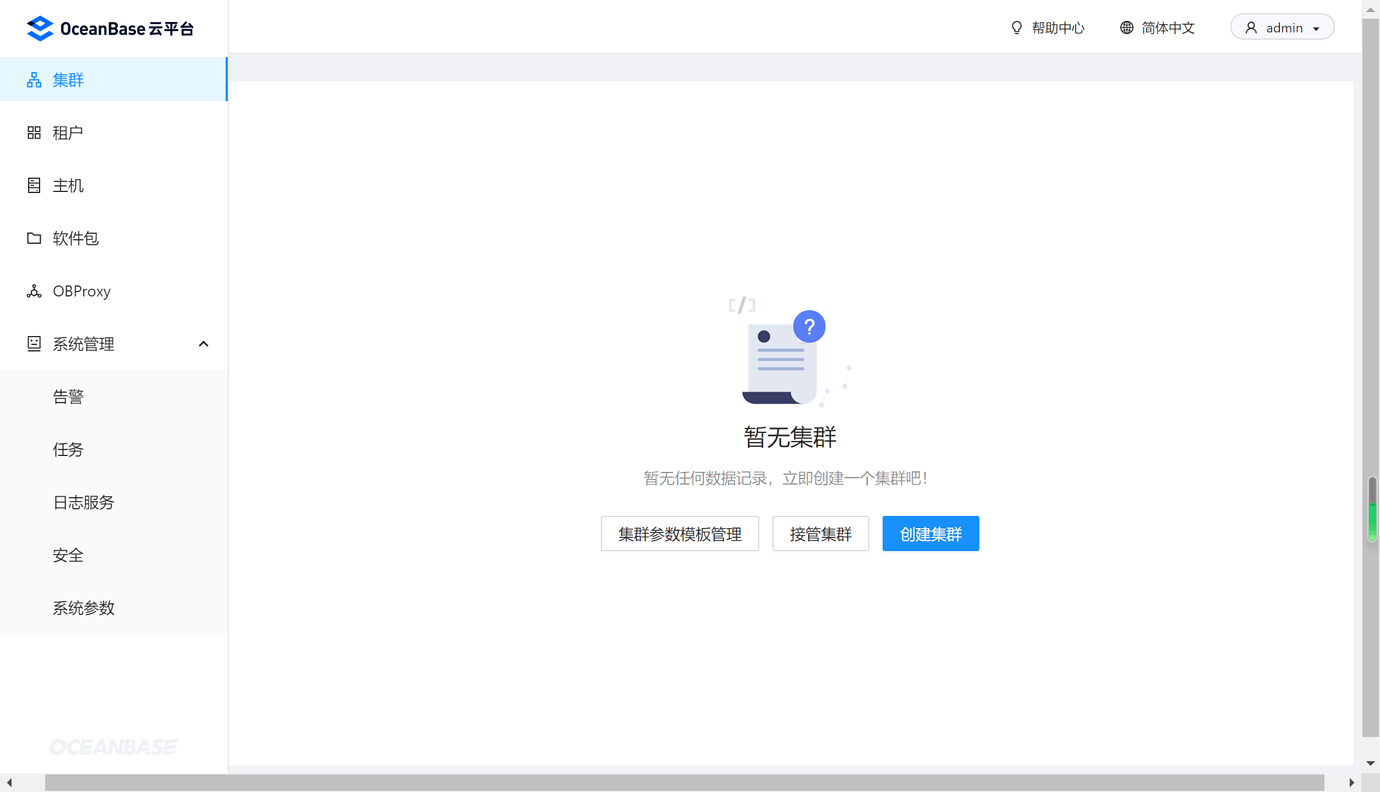Image resolution: width=1380 pixels, height=792 pixels.
Task: Open 集群参数模板管理 parameter template management
Action: (x=680, y=533)
